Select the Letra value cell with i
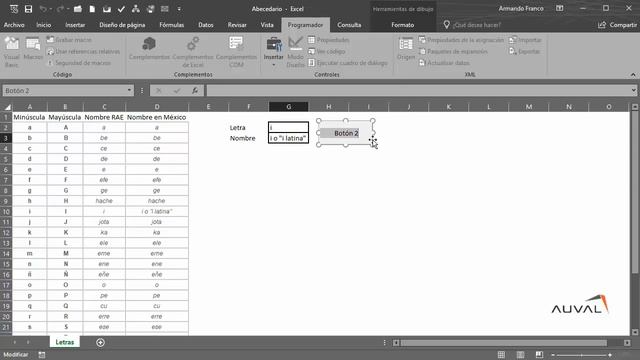640x360 pixels. [289, 127]
